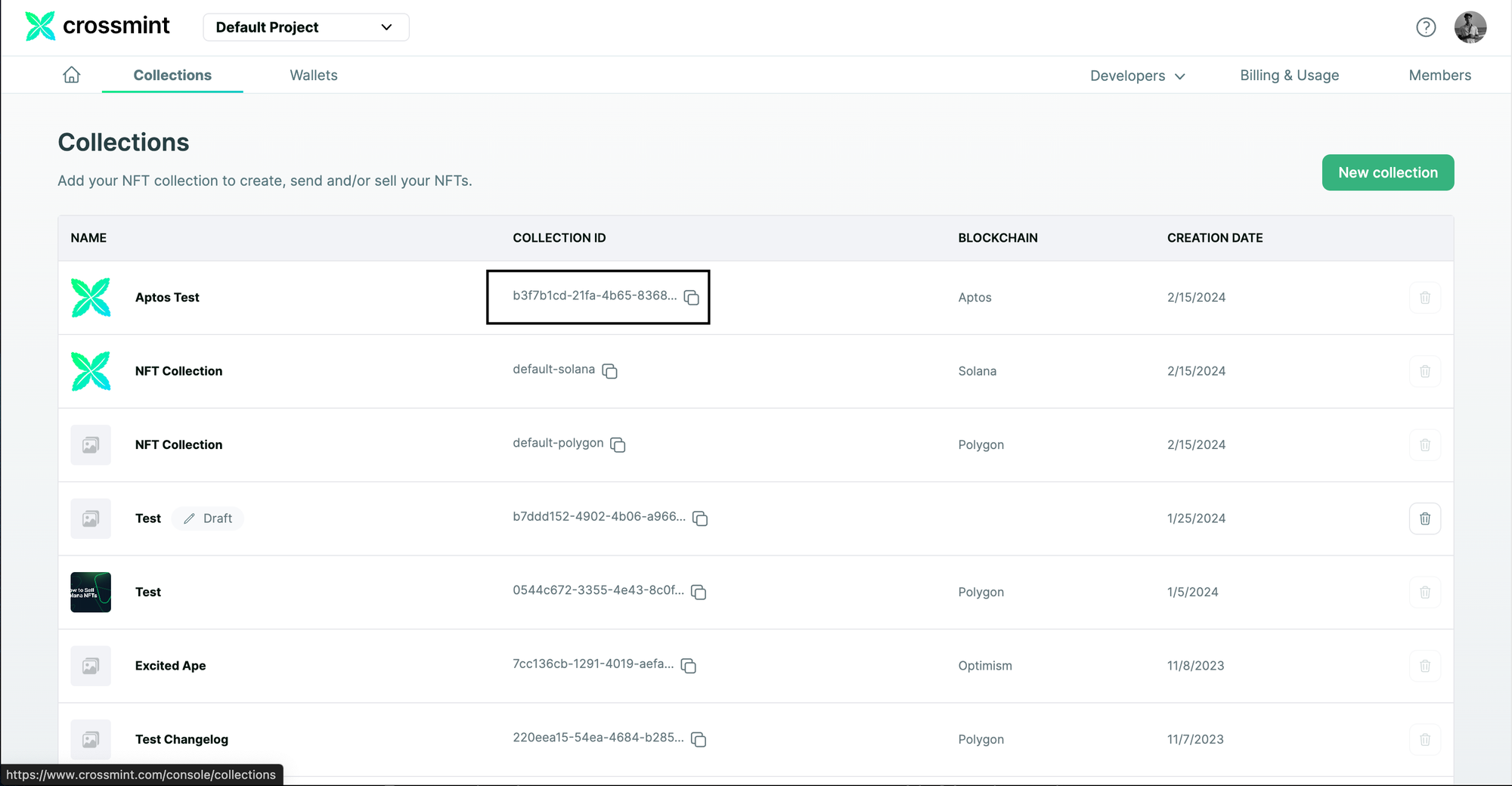Go to the home icon tab

tap(72, 75)
